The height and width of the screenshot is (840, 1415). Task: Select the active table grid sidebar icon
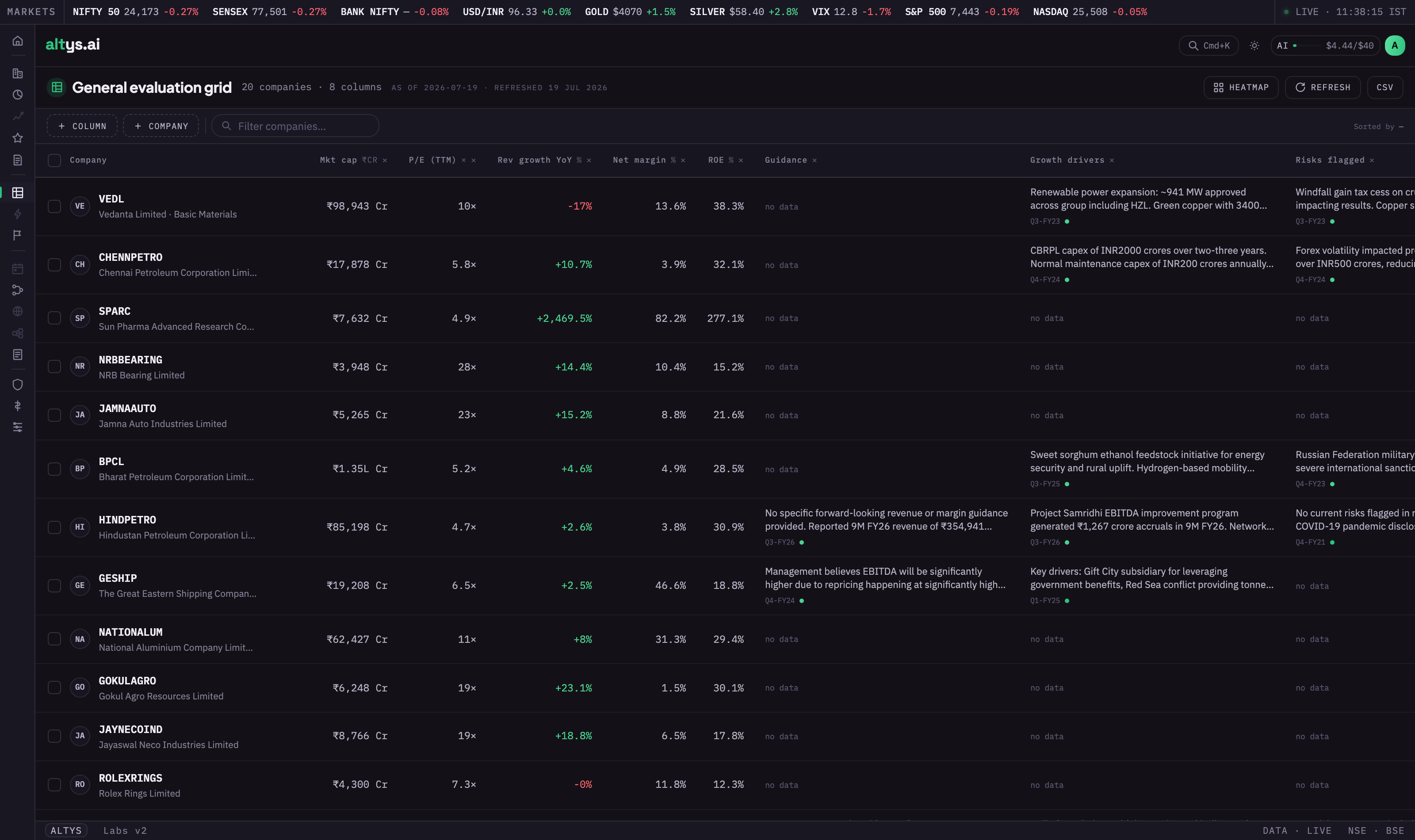tap(18, 192)
